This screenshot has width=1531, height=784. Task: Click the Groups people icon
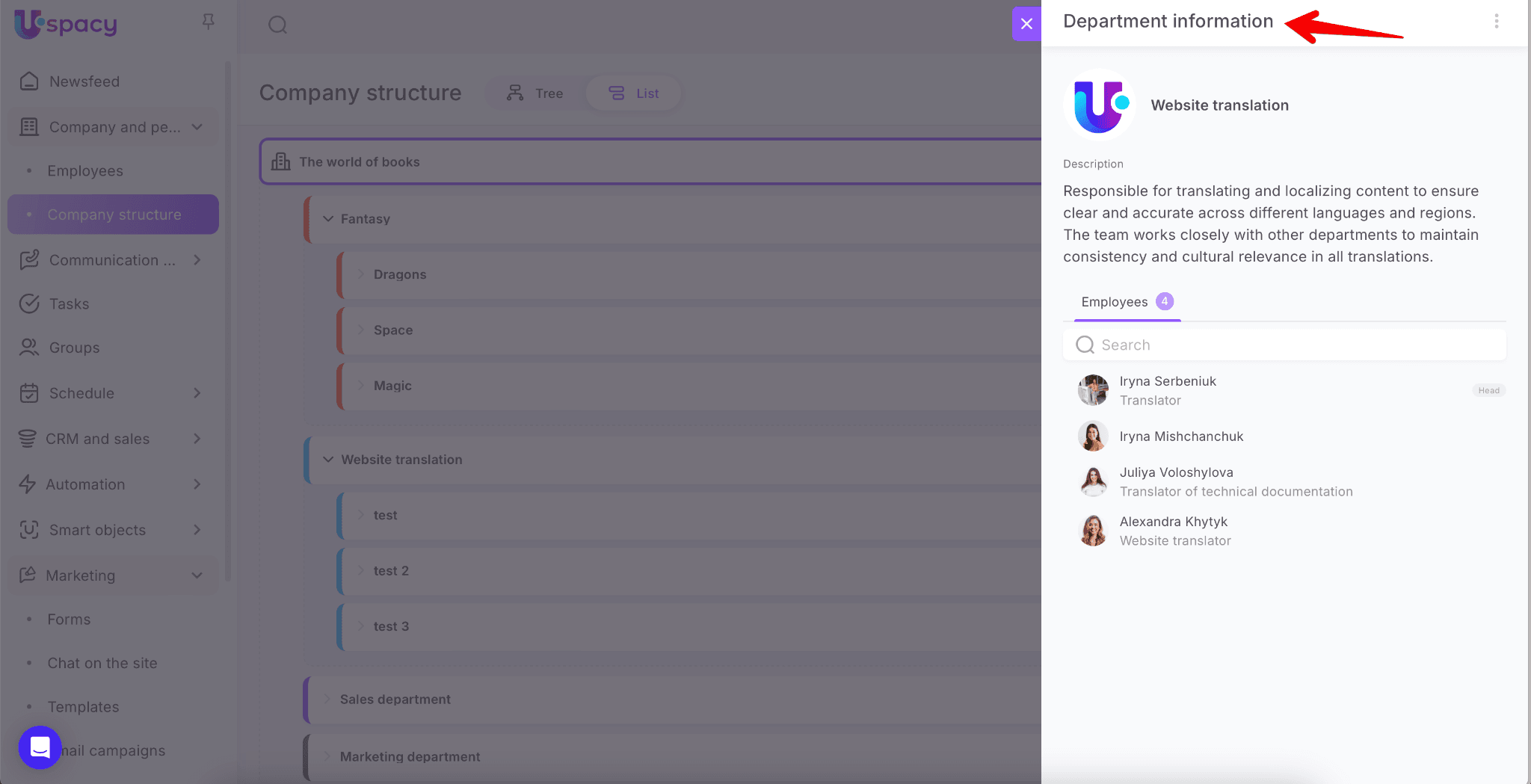29,348
